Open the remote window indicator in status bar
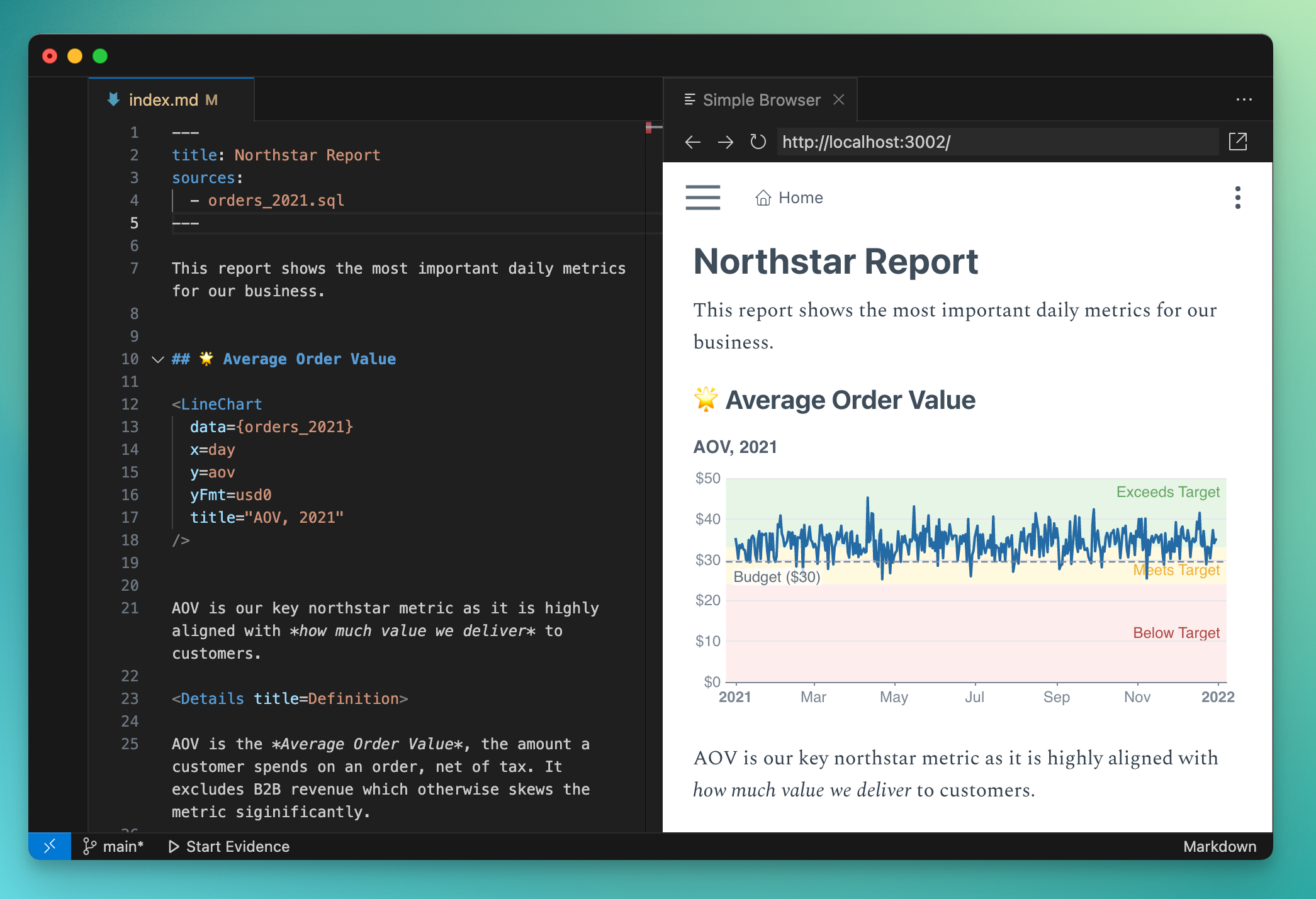Image resolution: width=1316 pixels, height=899 pixels. [50, 846]
